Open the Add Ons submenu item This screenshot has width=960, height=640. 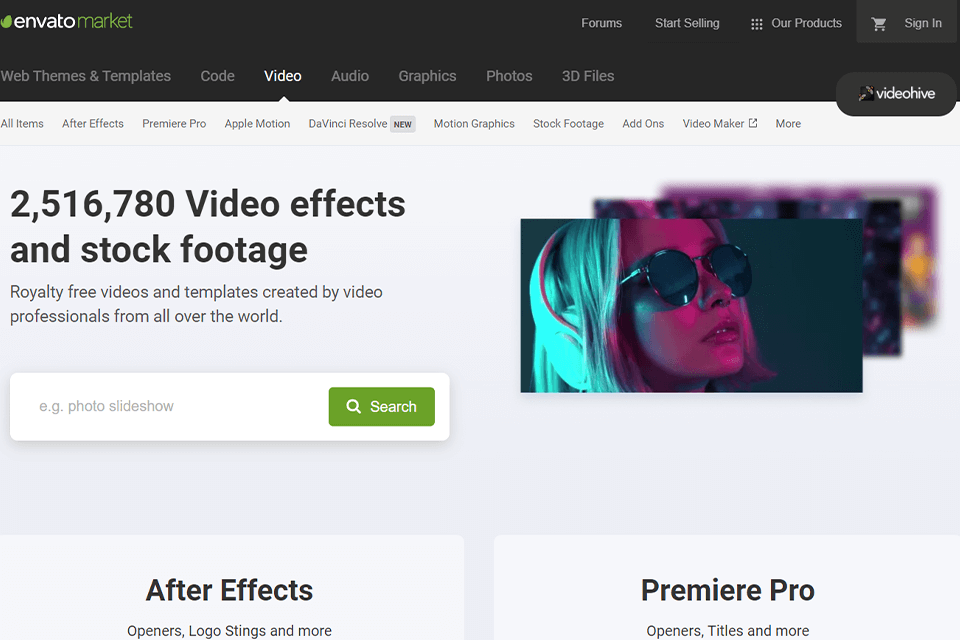click(643, 124)
